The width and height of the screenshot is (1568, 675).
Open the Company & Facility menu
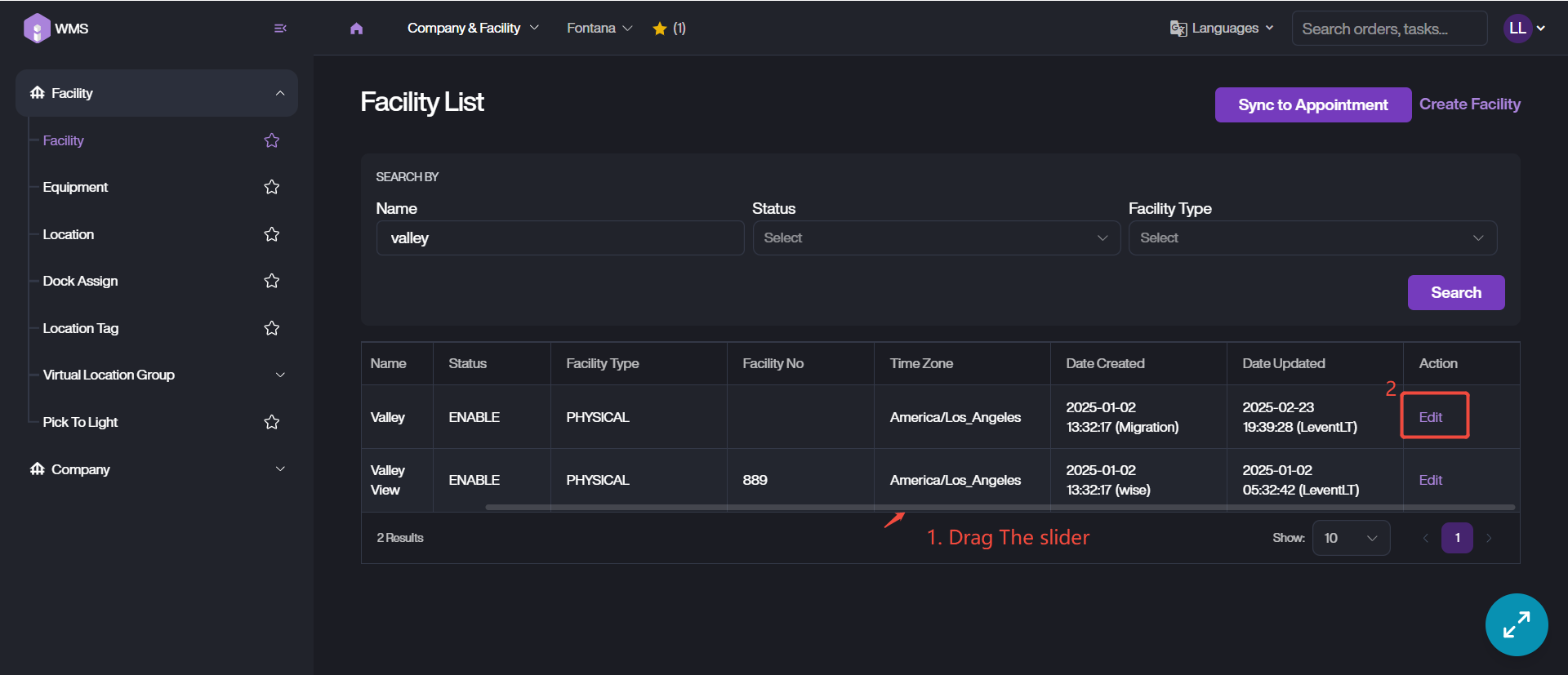tap(472, 28)
